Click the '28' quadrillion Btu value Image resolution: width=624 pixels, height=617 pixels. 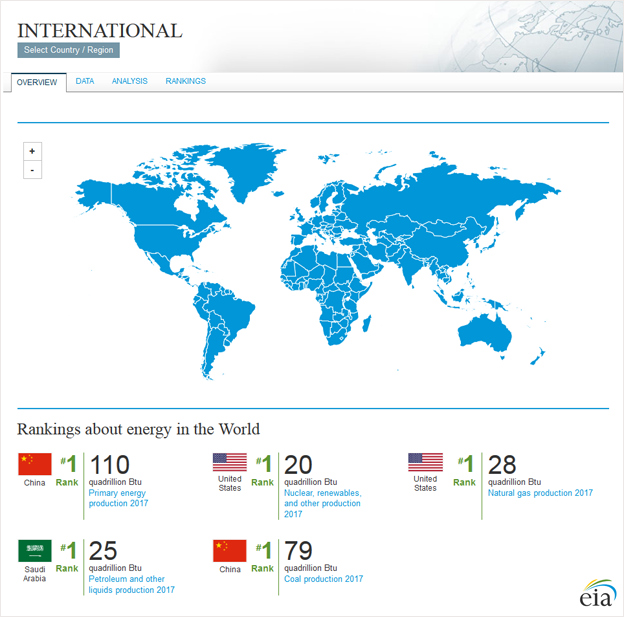(502, 465)
